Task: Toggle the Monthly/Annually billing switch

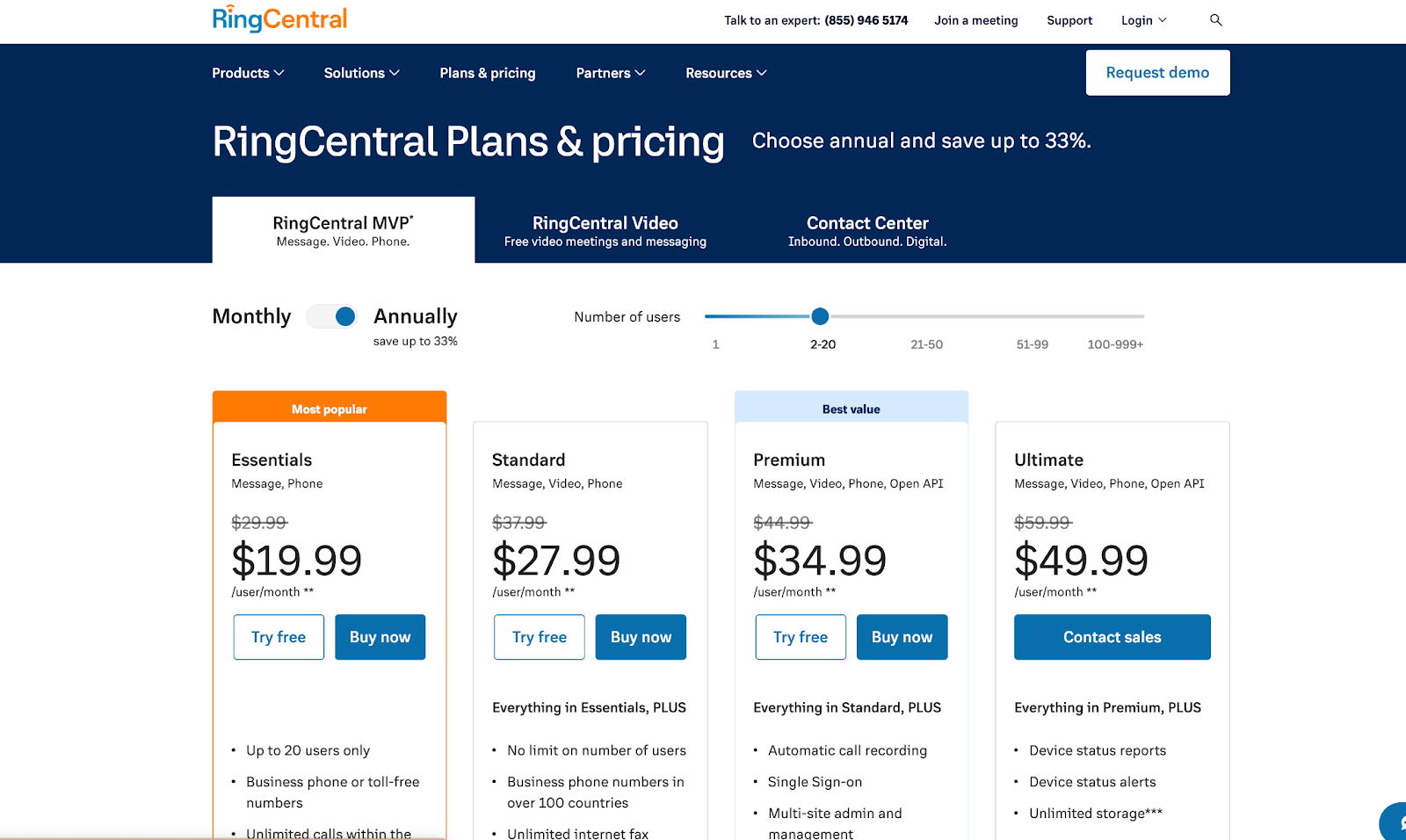Action: pos(332,316)
